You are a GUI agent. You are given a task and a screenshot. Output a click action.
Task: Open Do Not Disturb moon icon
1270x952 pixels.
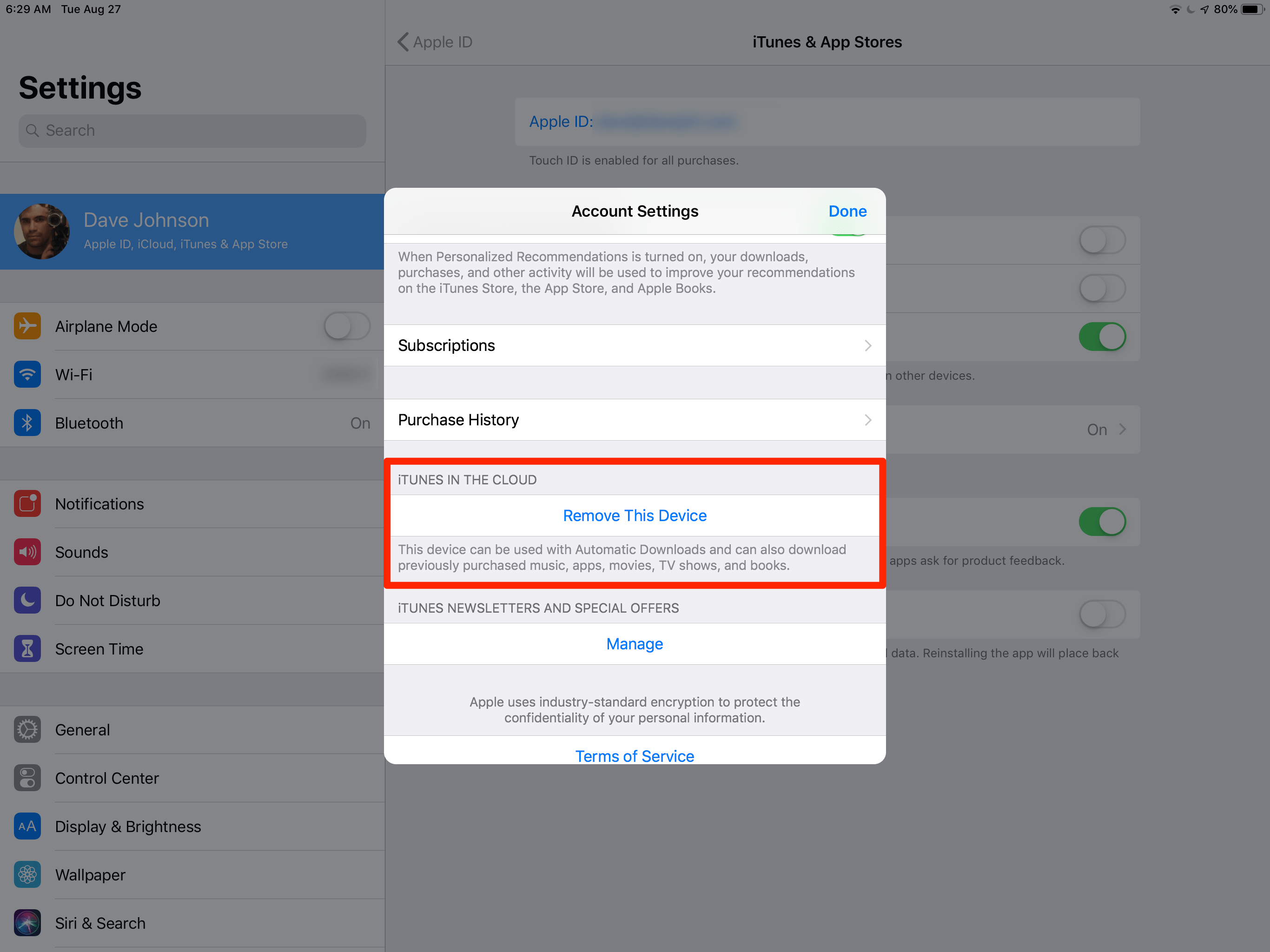point(27,600)
